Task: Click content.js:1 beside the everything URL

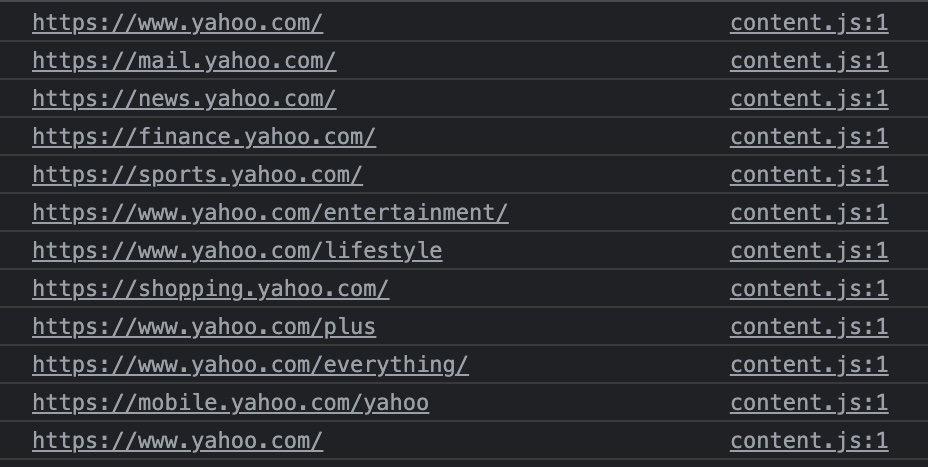Action: 809,365
